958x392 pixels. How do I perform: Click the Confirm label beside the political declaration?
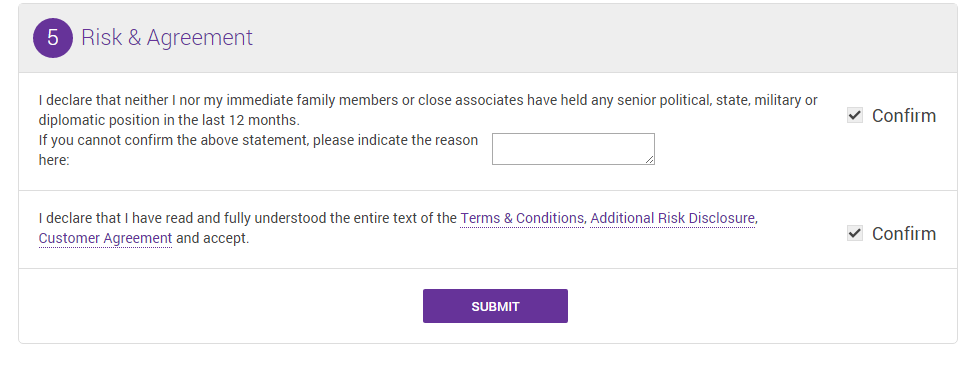pos(904,115)
